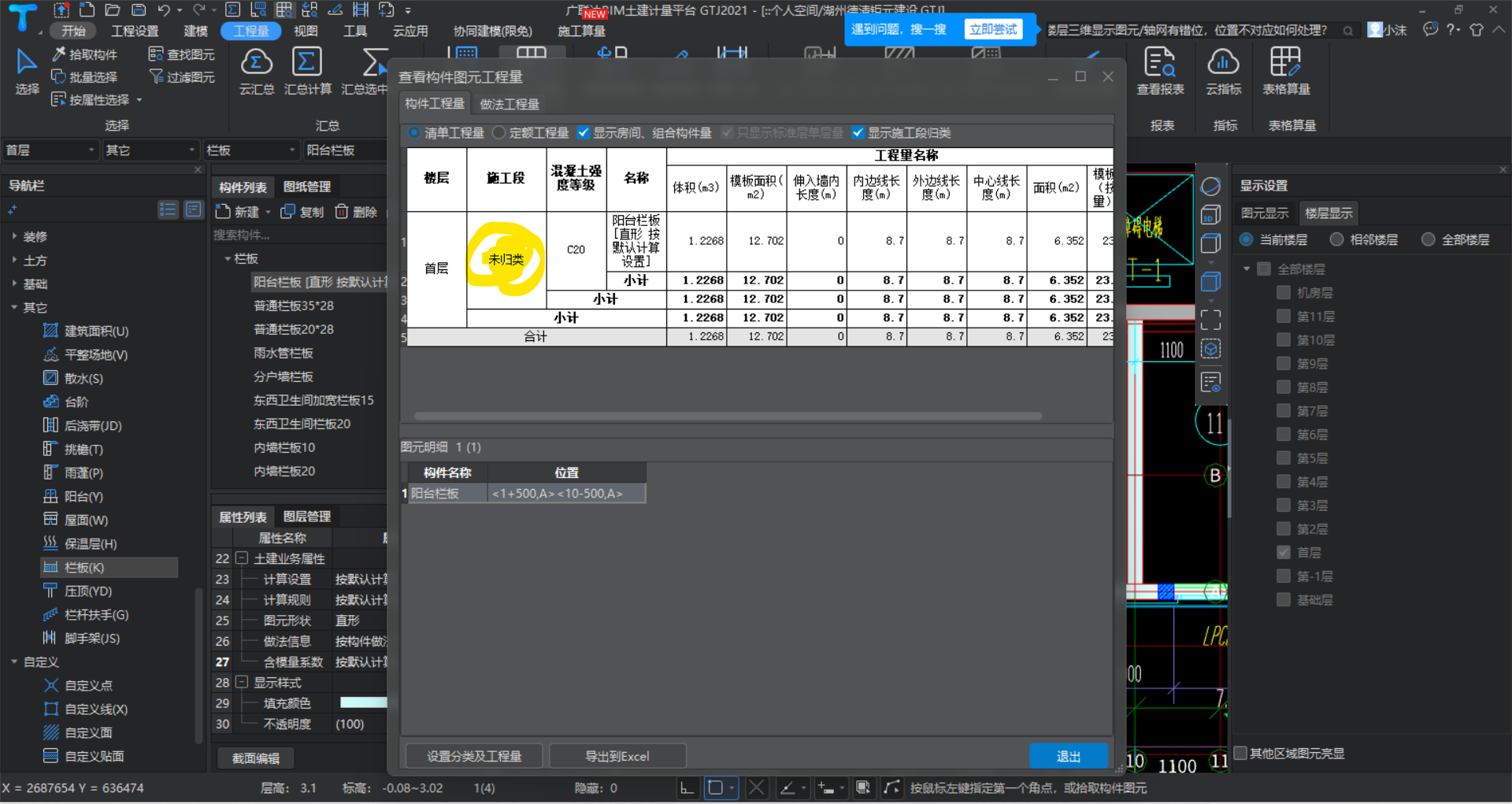Open the 建模 ribbon tab

[x=196, y=31]
